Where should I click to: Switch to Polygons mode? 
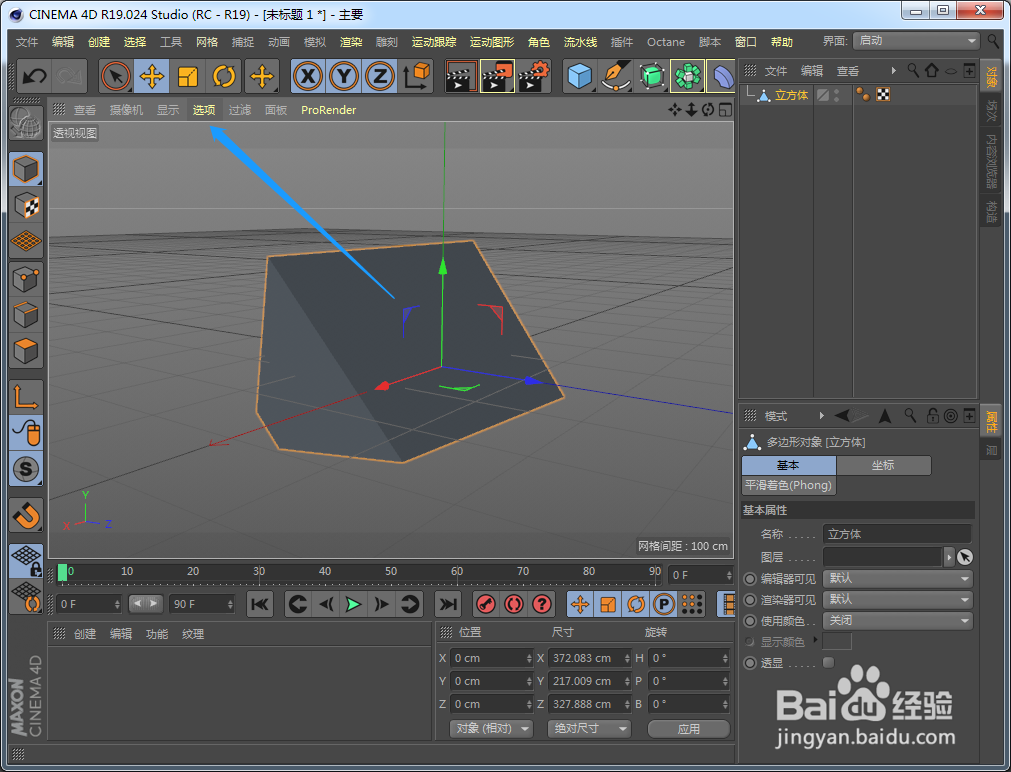click(26, 351)
